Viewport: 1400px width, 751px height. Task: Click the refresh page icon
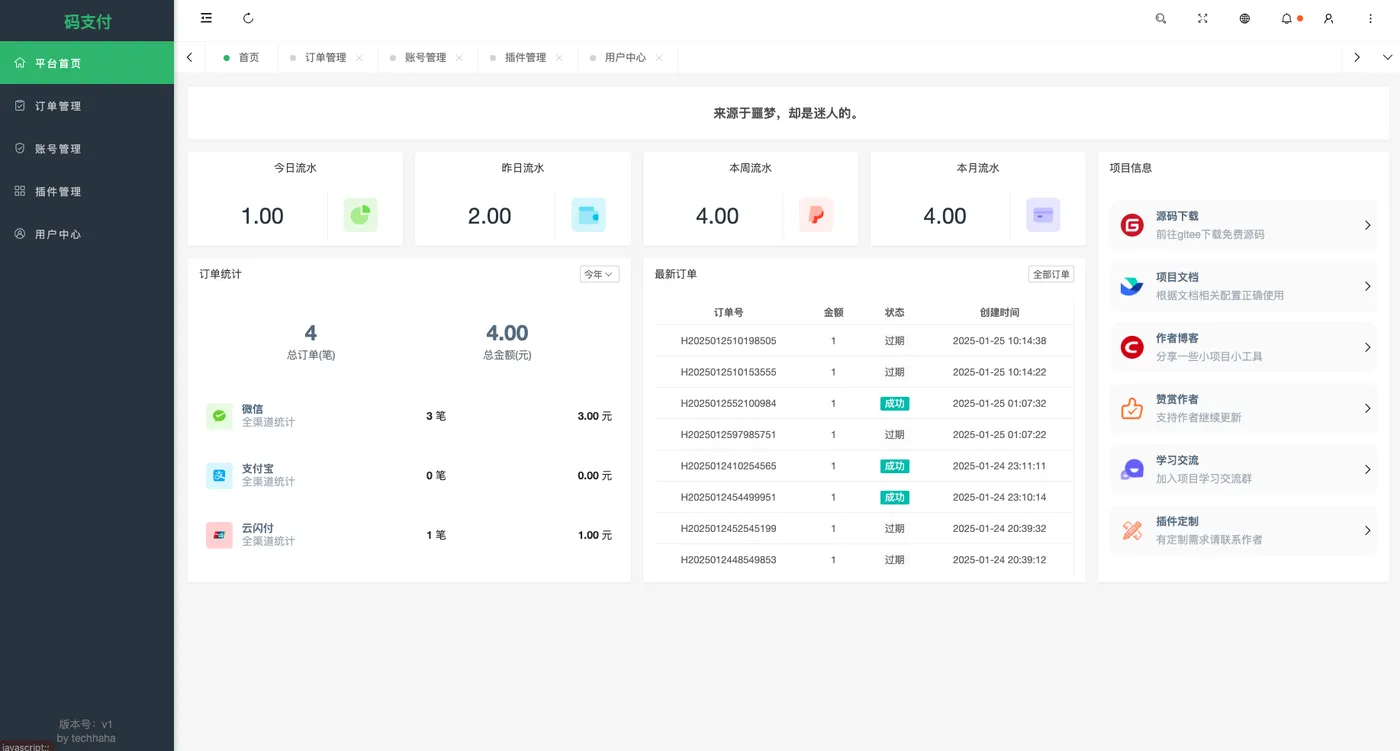coord(248,18)
